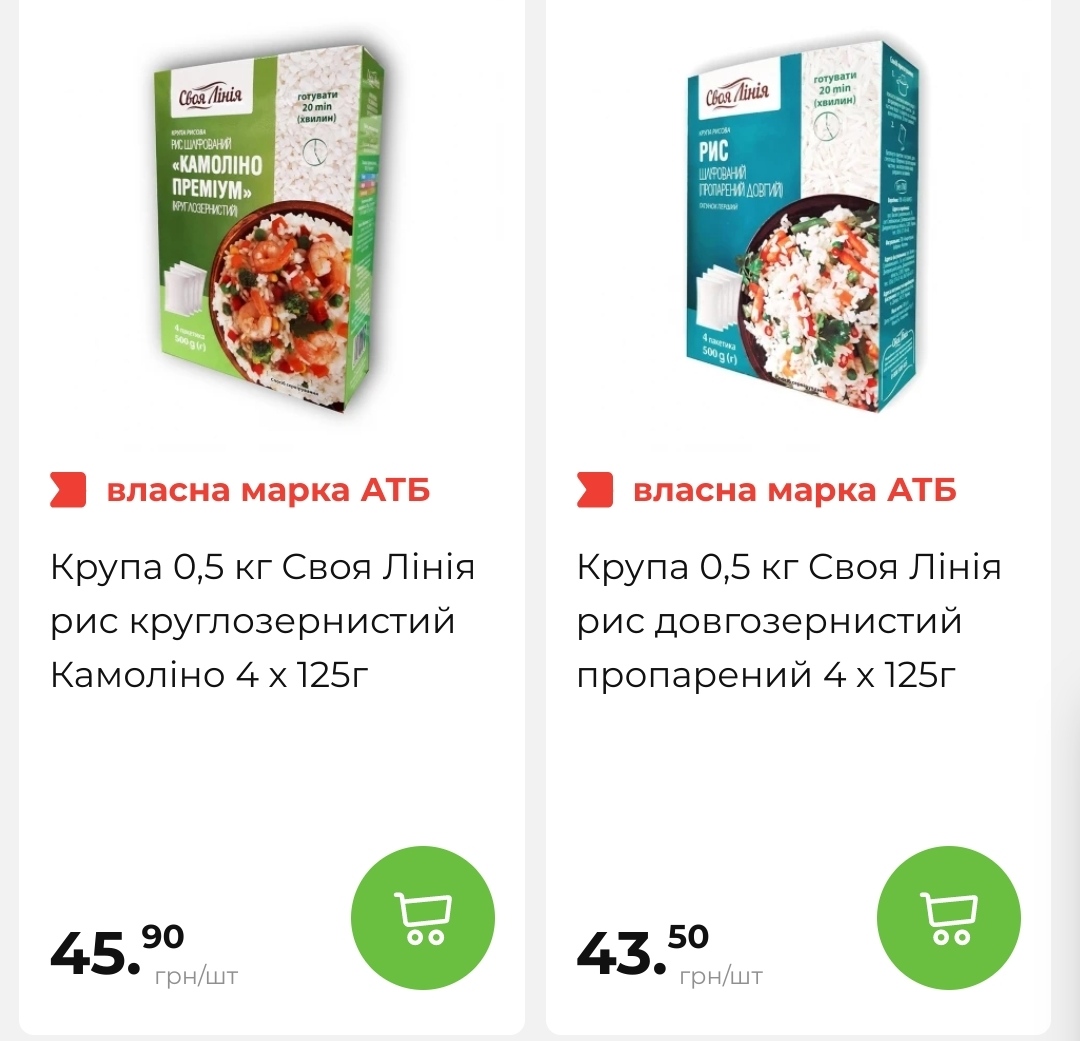
Task: Open product title рис круглозернистий Камоліно
Action: pos(263,621)
